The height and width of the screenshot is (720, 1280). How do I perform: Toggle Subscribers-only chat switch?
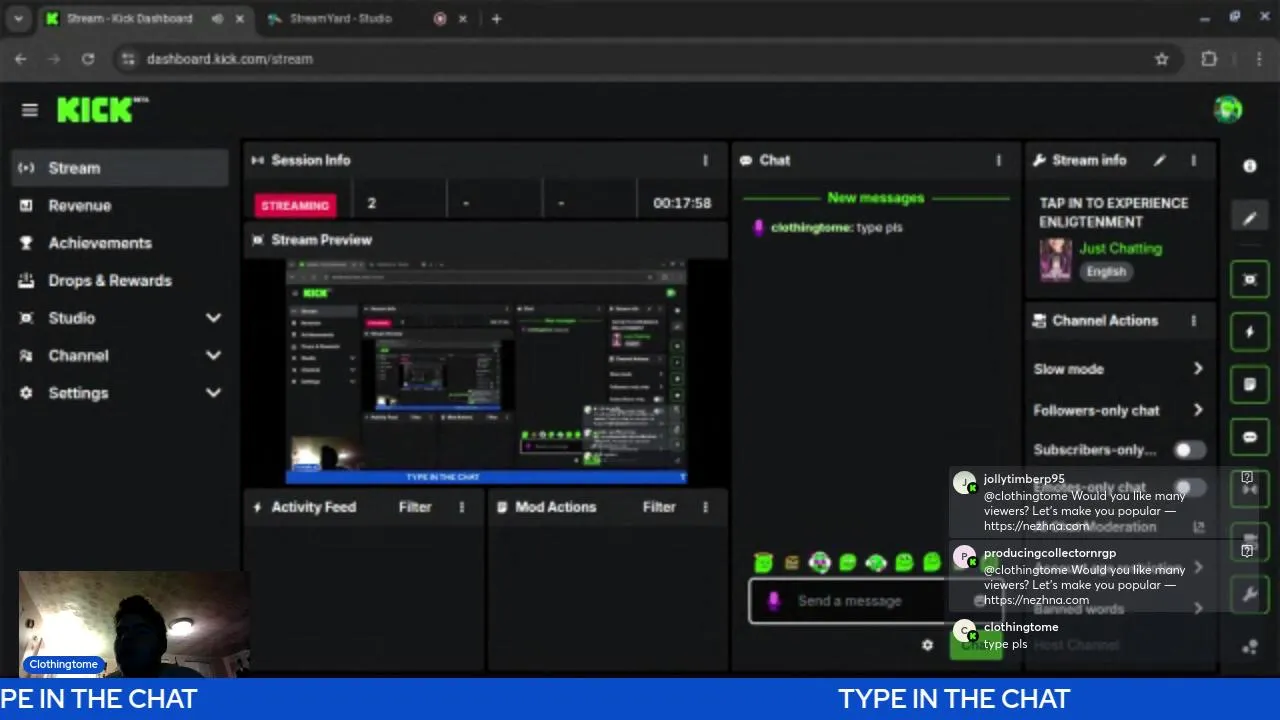[1189, 450]
